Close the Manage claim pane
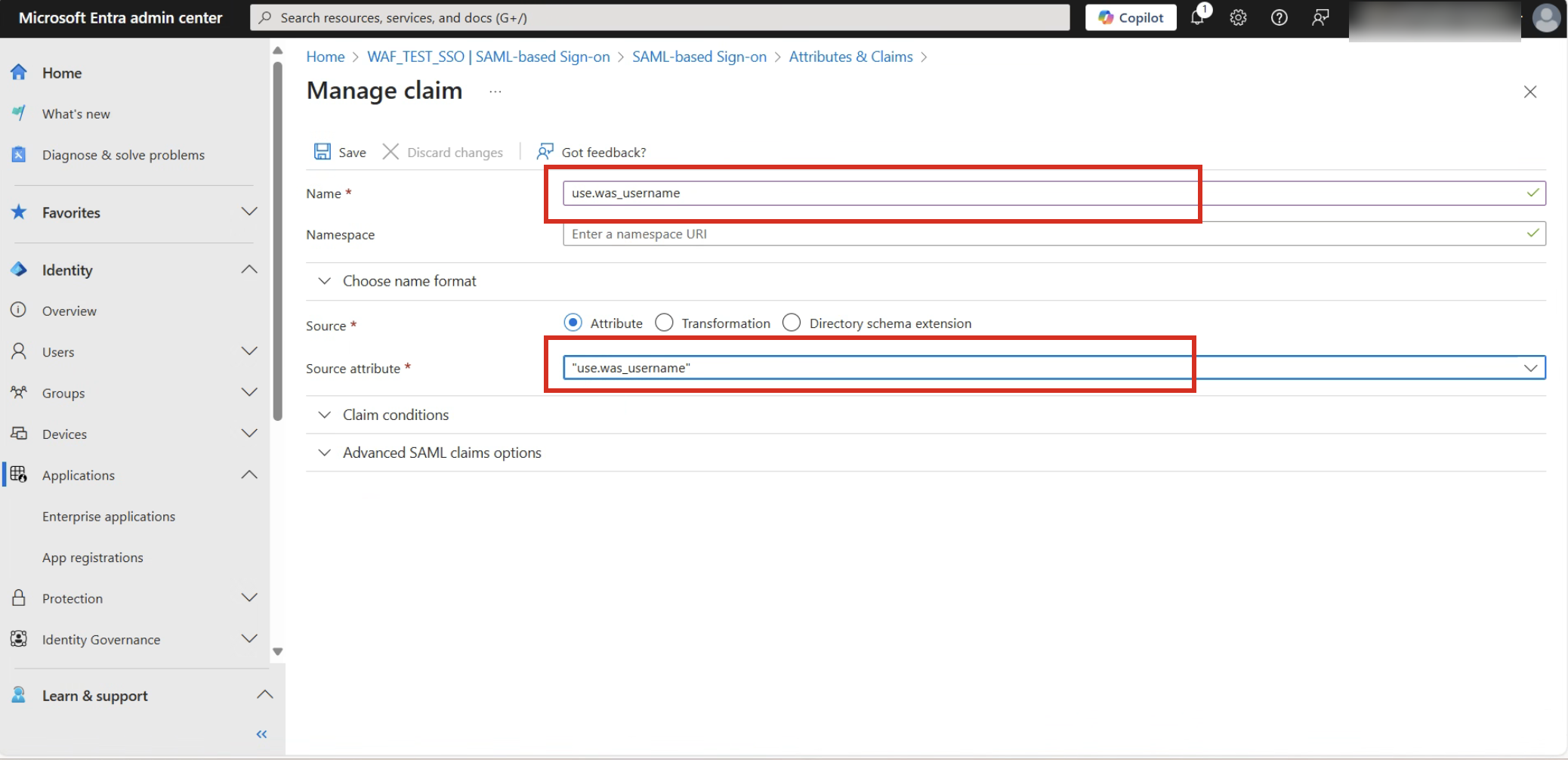This screenshot has height=760, width=1568. 1530,91
